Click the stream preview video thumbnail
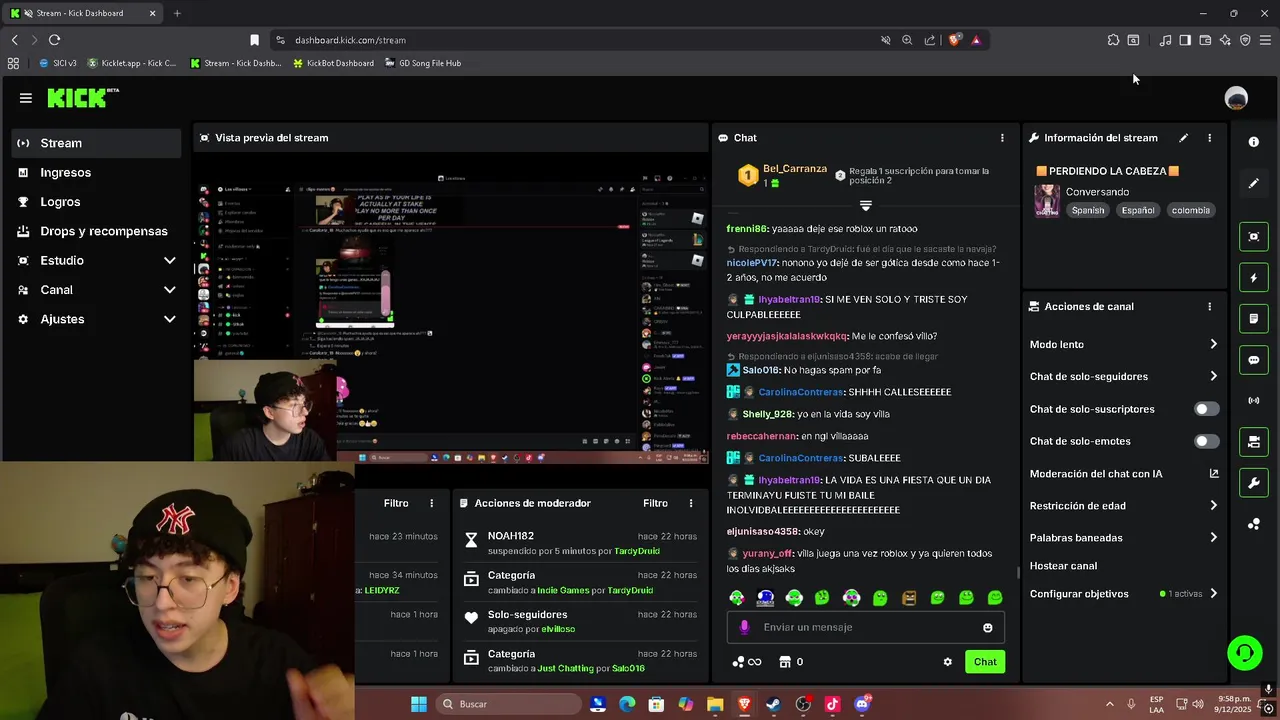 click(450, 308)
